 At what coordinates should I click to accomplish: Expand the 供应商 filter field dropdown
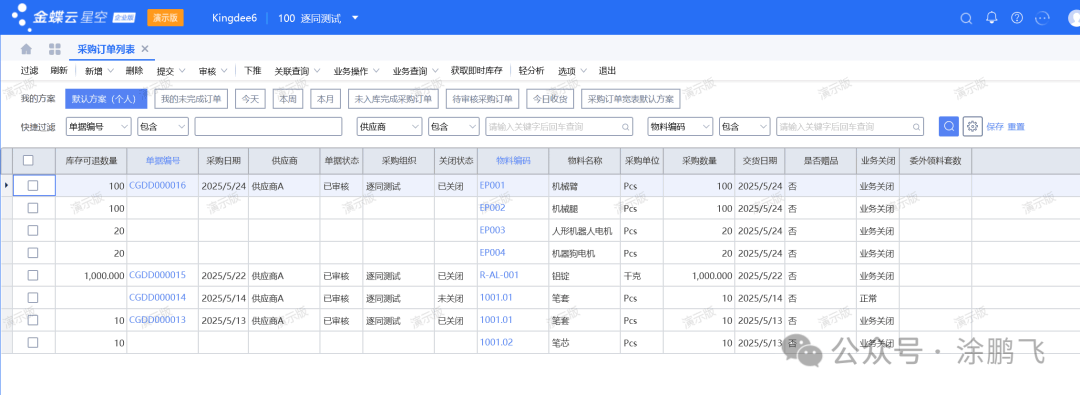pyautogui.click(x=389, y=126)
